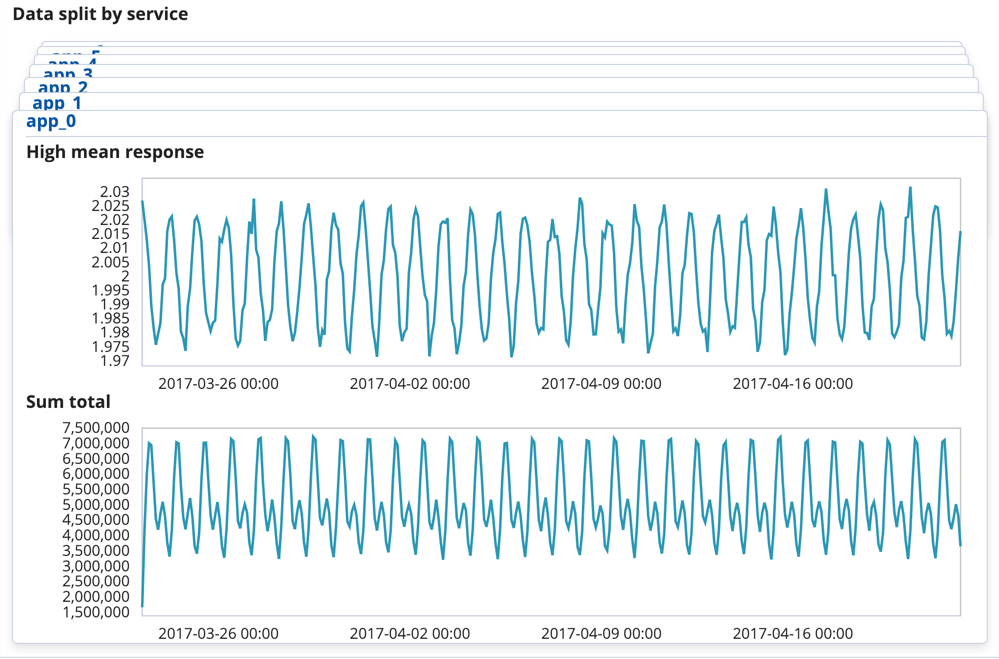Click the 1,500,000 y-axis tick label
Screen dimensions: 999x659
[95, 610]
